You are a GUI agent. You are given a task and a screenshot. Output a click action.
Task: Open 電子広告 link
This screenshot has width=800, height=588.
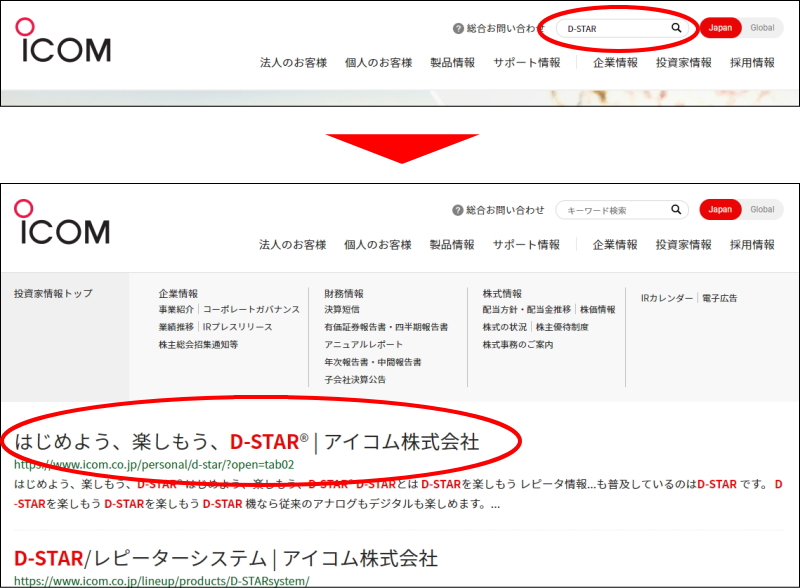719,298
